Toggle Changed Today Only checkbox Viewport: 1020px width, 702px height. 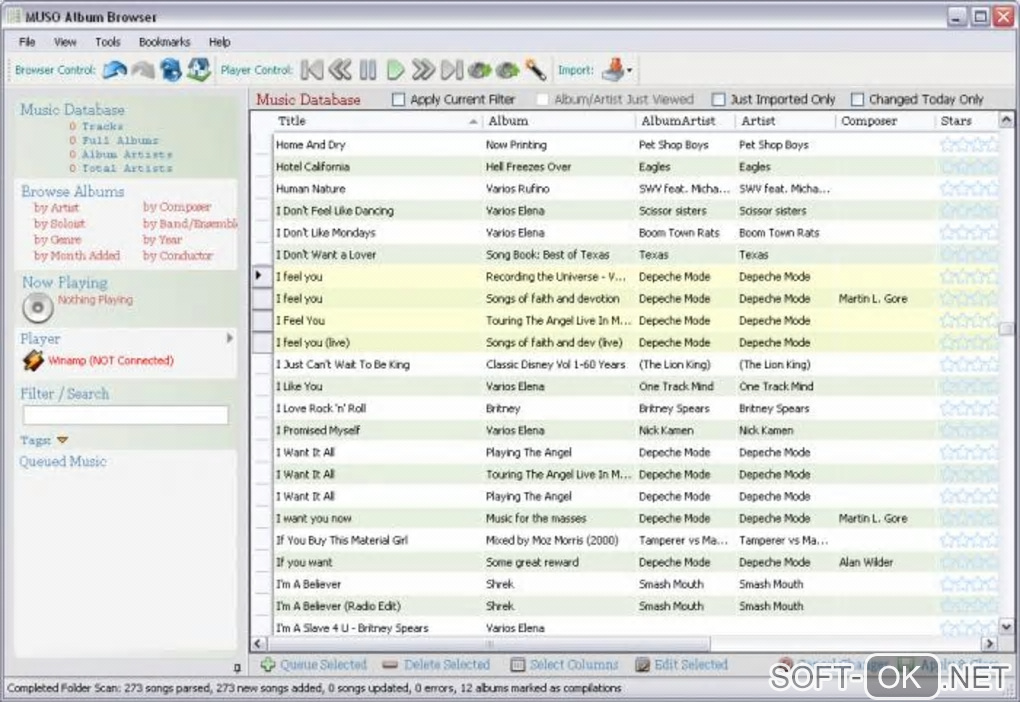click(857, 100)
